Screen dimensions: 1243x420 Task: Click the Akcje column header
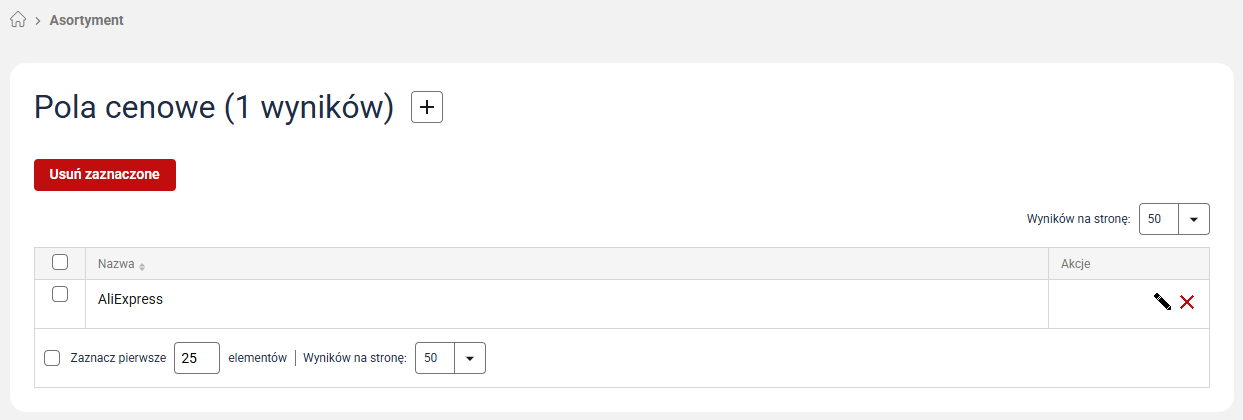pyautogui.click(x=1075, y=264)
